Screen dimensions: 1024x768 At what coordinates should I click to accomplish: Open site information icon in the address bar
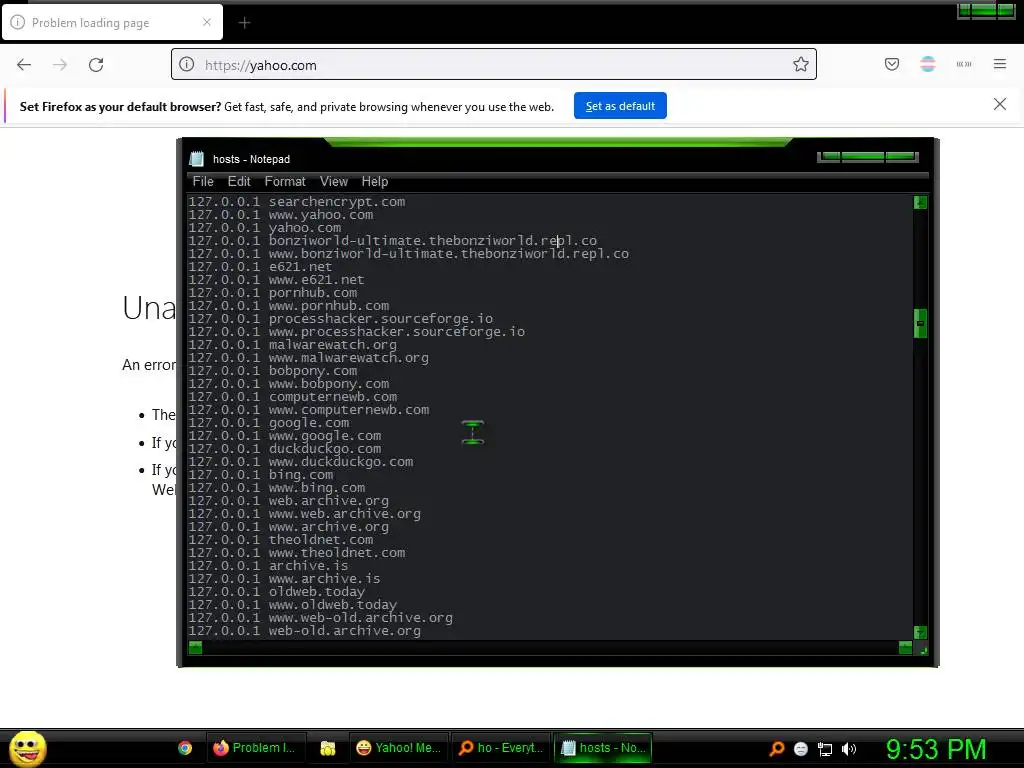point(187,65)
